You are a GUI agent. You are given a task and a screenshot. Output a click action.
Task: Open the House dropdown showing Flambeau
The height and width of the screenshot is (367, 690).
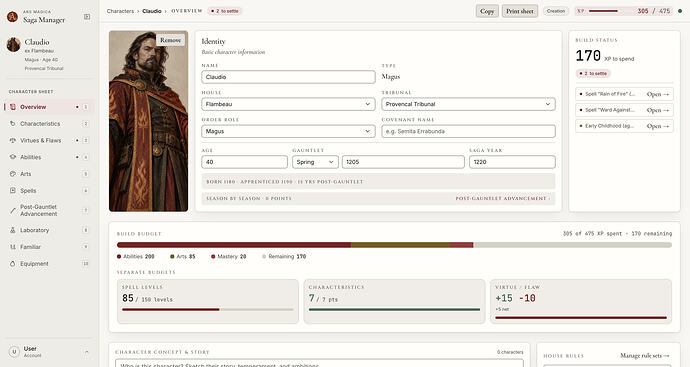(288, 104)
